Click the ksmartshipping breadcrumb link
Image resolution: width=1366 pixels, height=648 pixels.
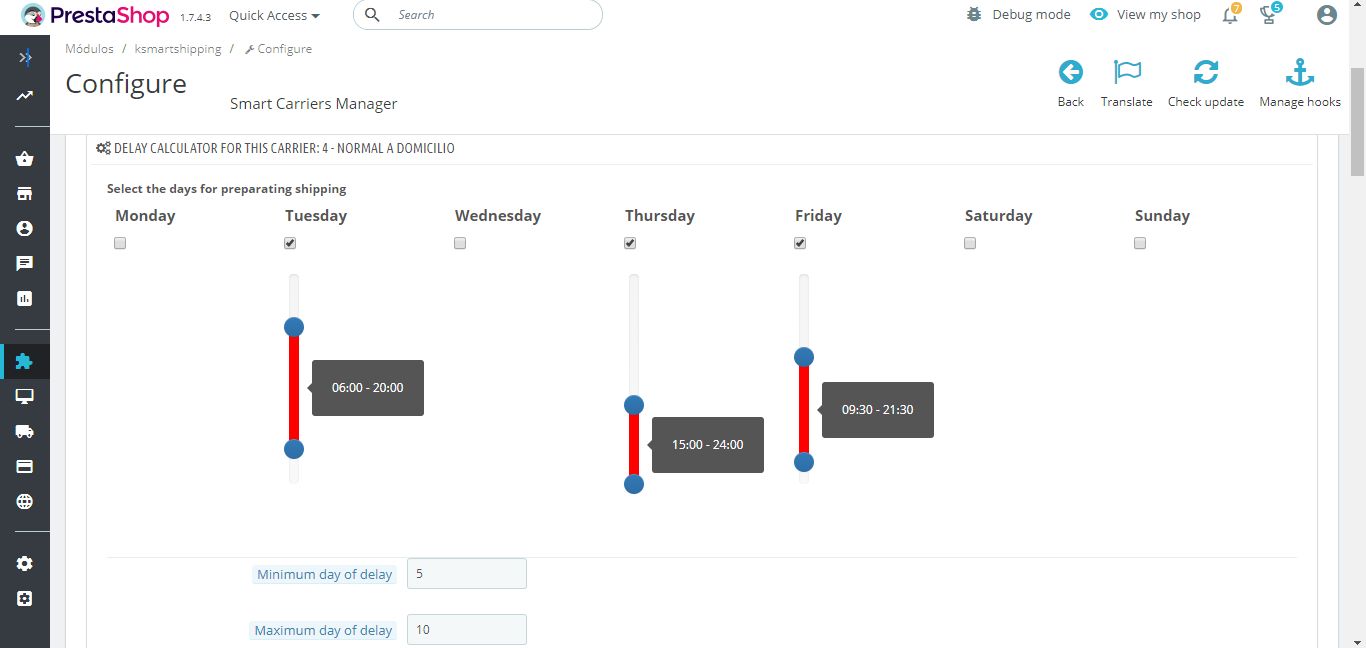point(178,48)
